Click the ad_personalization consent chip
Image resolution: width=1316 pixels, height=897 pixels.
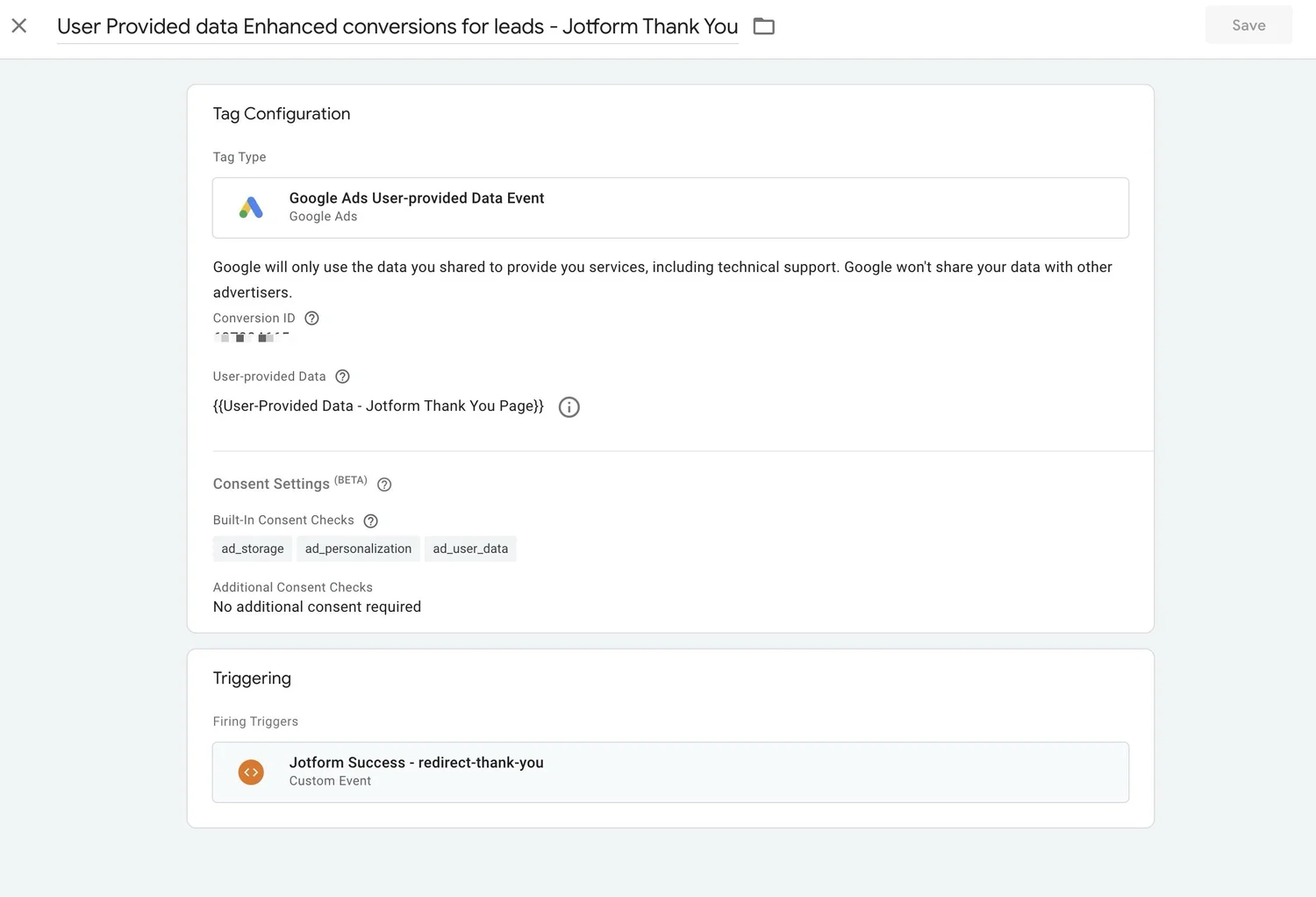pyautogui.click(x=358, y=549)
